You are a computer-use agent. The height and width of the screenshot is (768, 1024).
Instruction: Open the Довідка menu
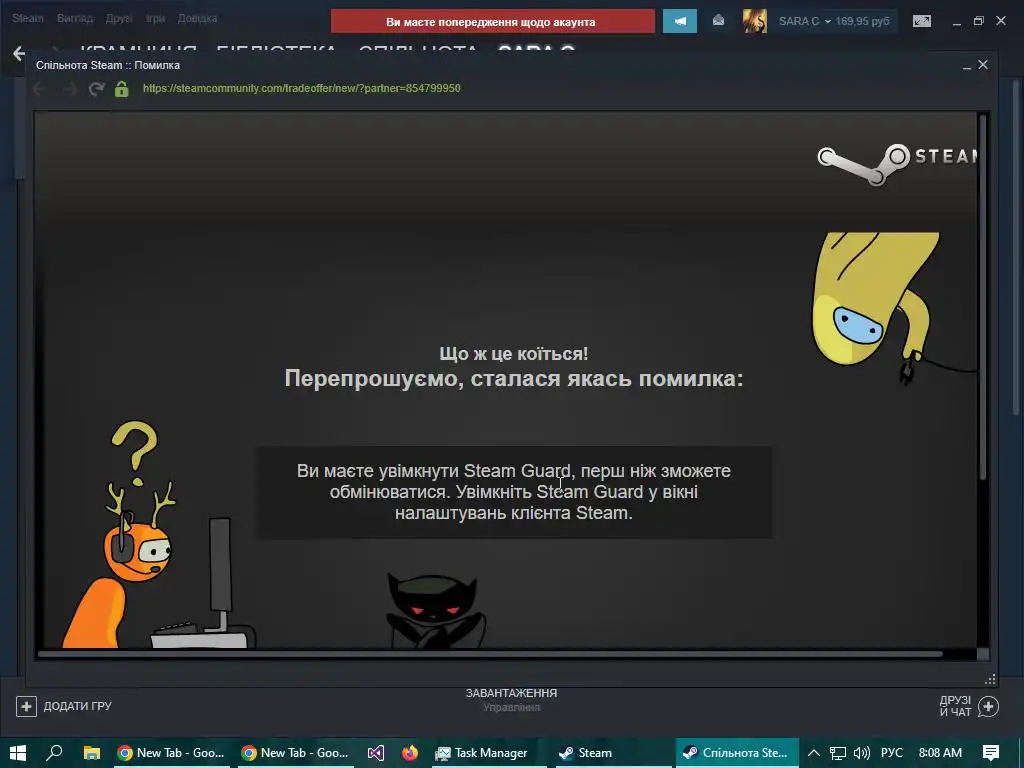[x=197, y=18]
